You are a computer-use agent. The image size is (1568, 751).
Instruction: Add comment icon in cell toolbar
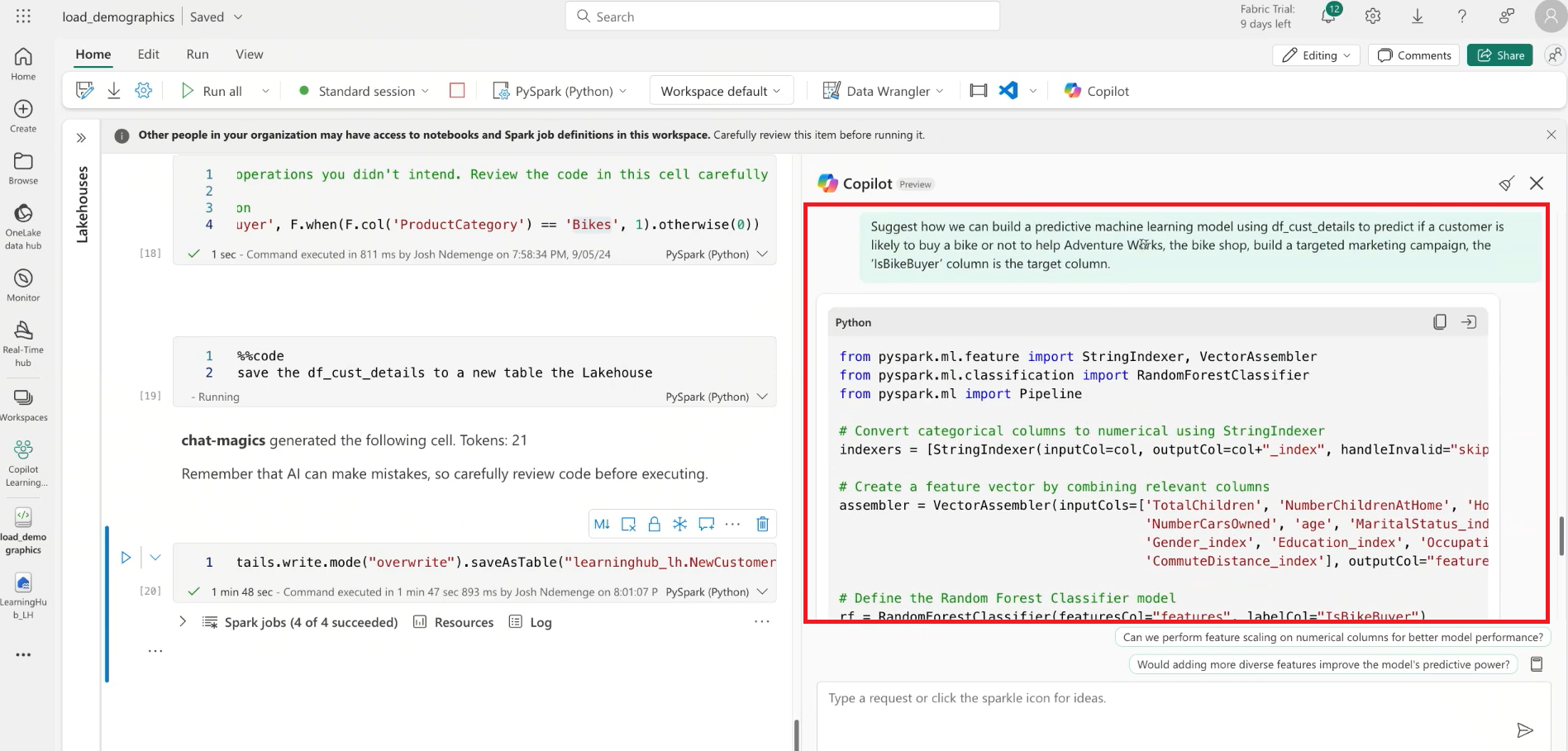click(x=706, y=524)
